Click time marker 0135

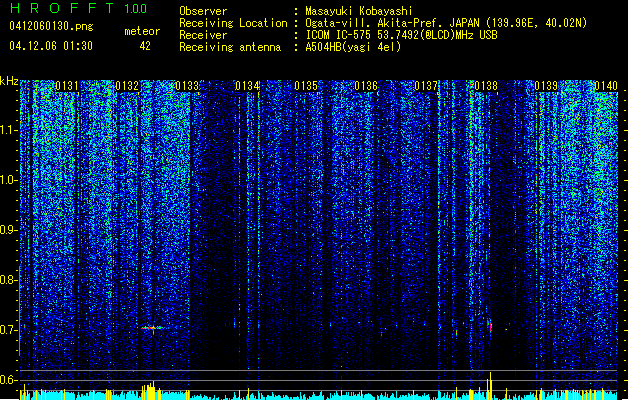coord(306,86)
